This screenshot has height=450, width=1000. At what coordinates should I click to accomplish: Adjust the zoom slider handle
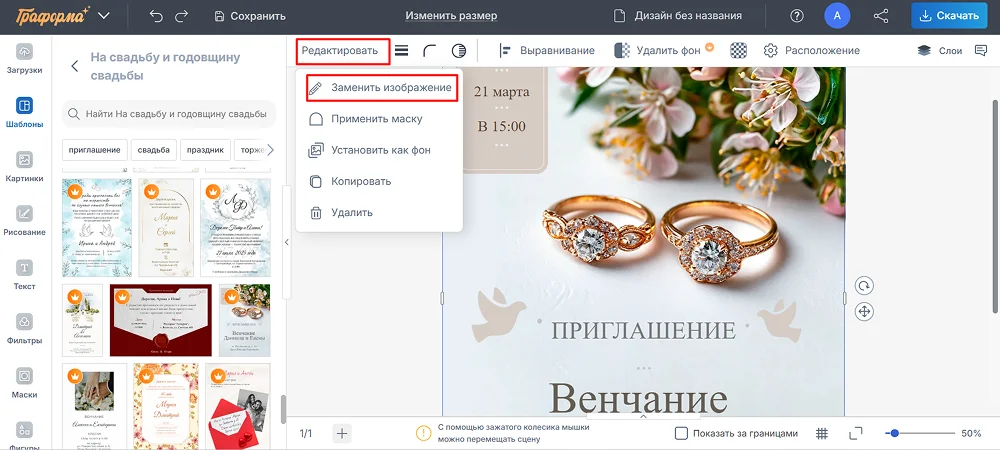click(894, 433)
